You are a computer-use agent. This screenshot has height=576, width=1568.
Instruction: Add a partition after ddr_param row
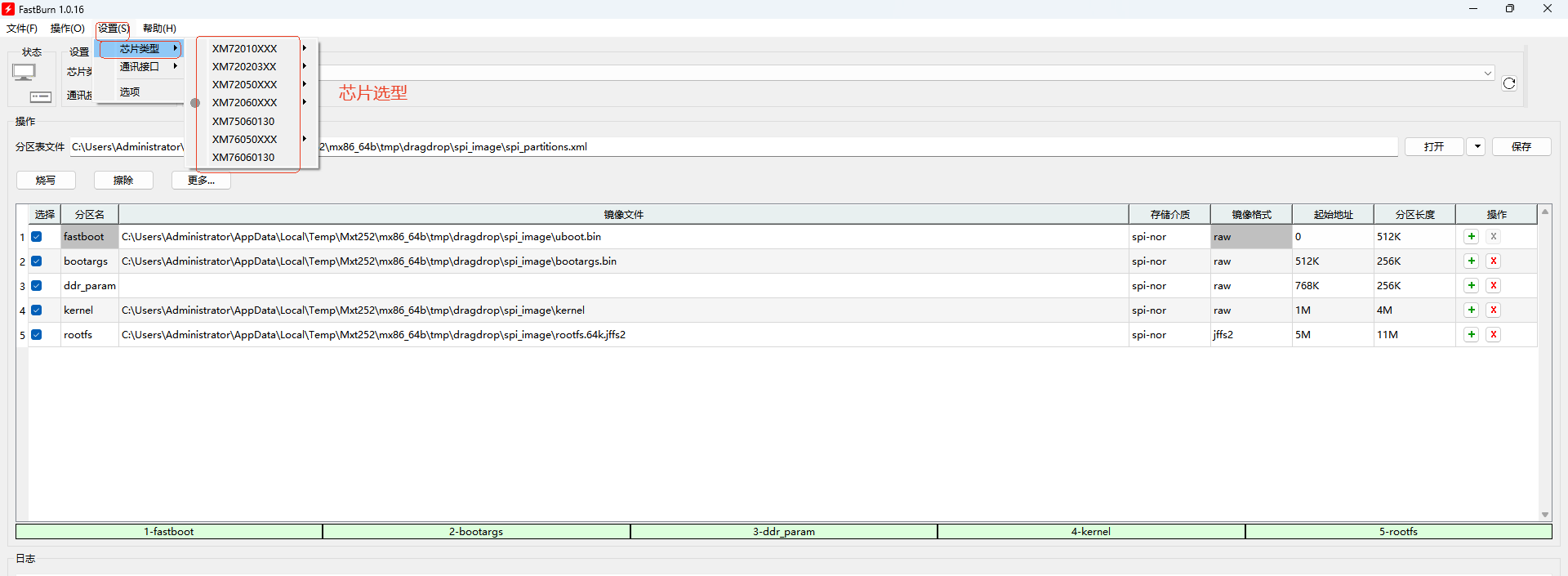[x=1472, y=286]
